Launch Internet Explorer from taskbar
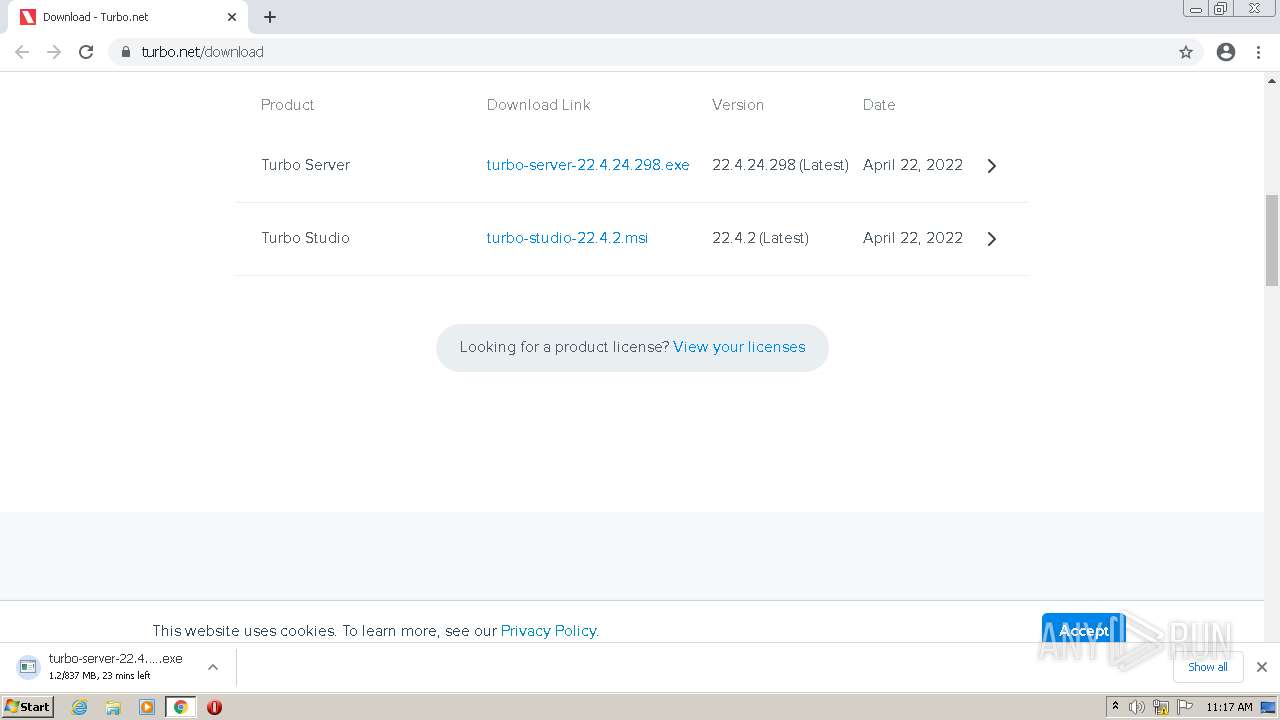The image size is (1280, 720). tap(80, 707)
